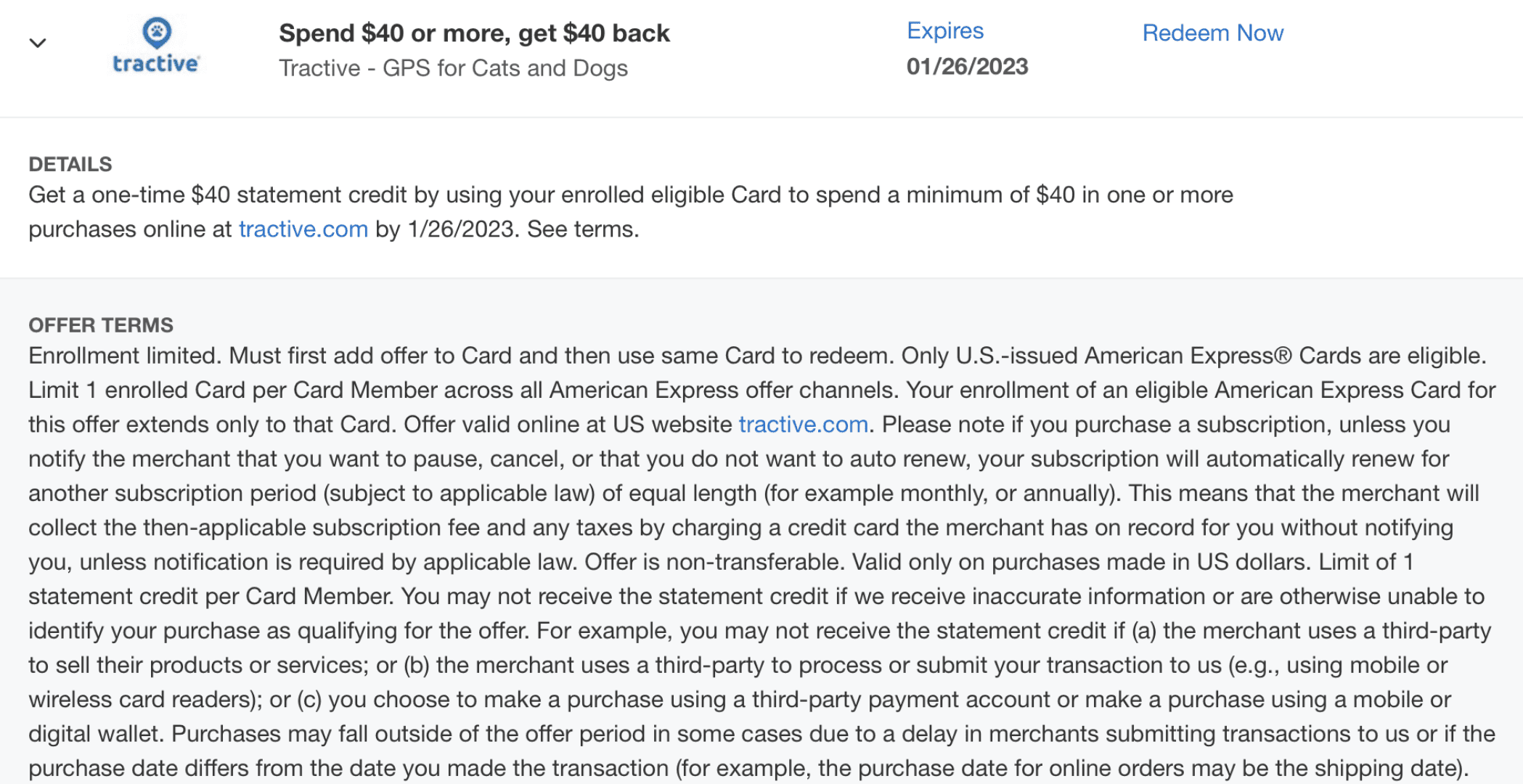Click the tractive wordmark under the pin
The height and width of the screenshot is (784, 1523).
[156, 64]
